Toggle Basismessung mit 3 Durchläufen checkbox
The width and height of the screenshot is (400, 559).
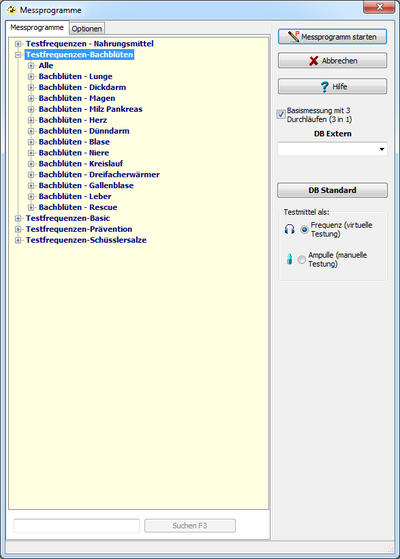tap(281, 114)
